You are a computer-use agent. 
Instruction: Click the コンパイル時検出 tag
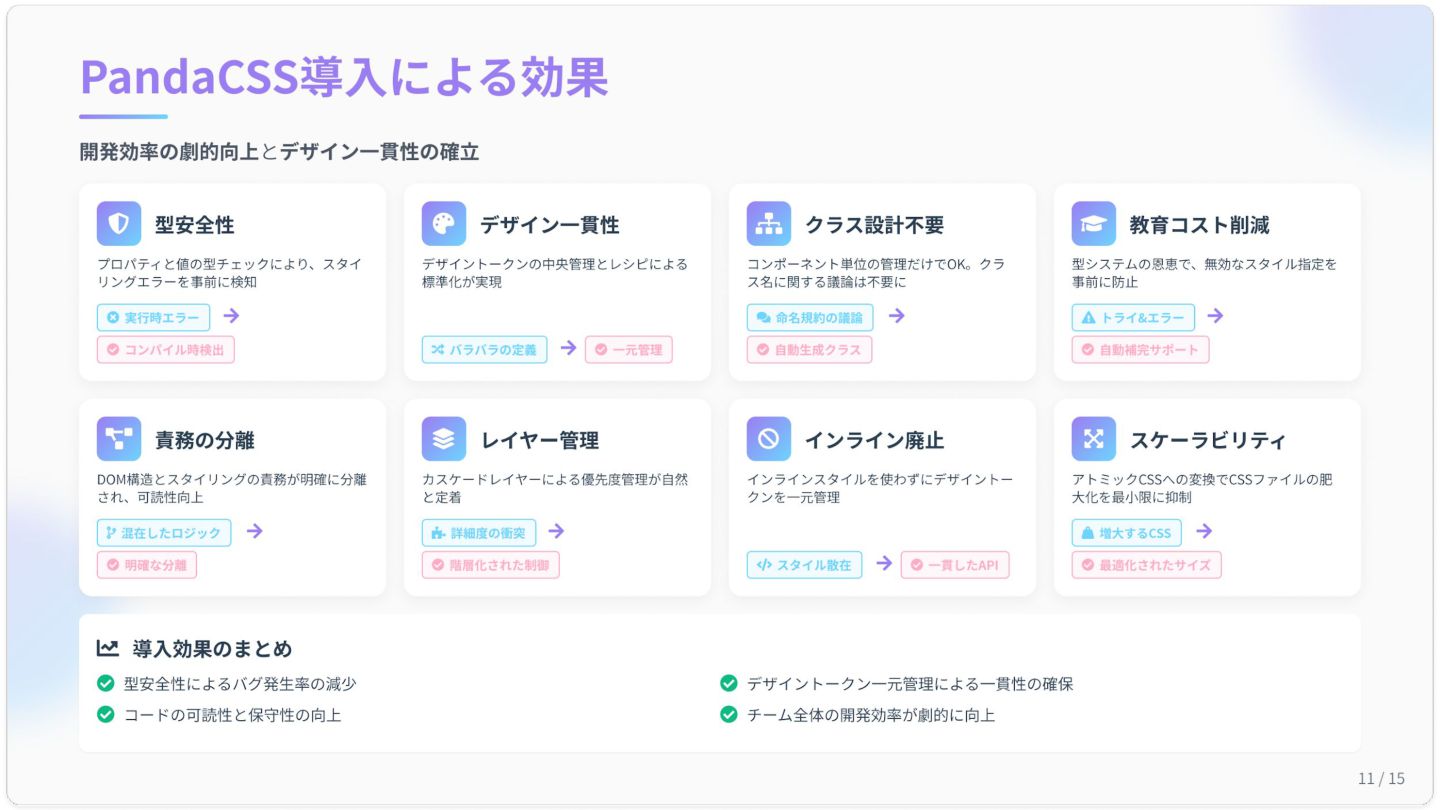(x=166, y=350)
